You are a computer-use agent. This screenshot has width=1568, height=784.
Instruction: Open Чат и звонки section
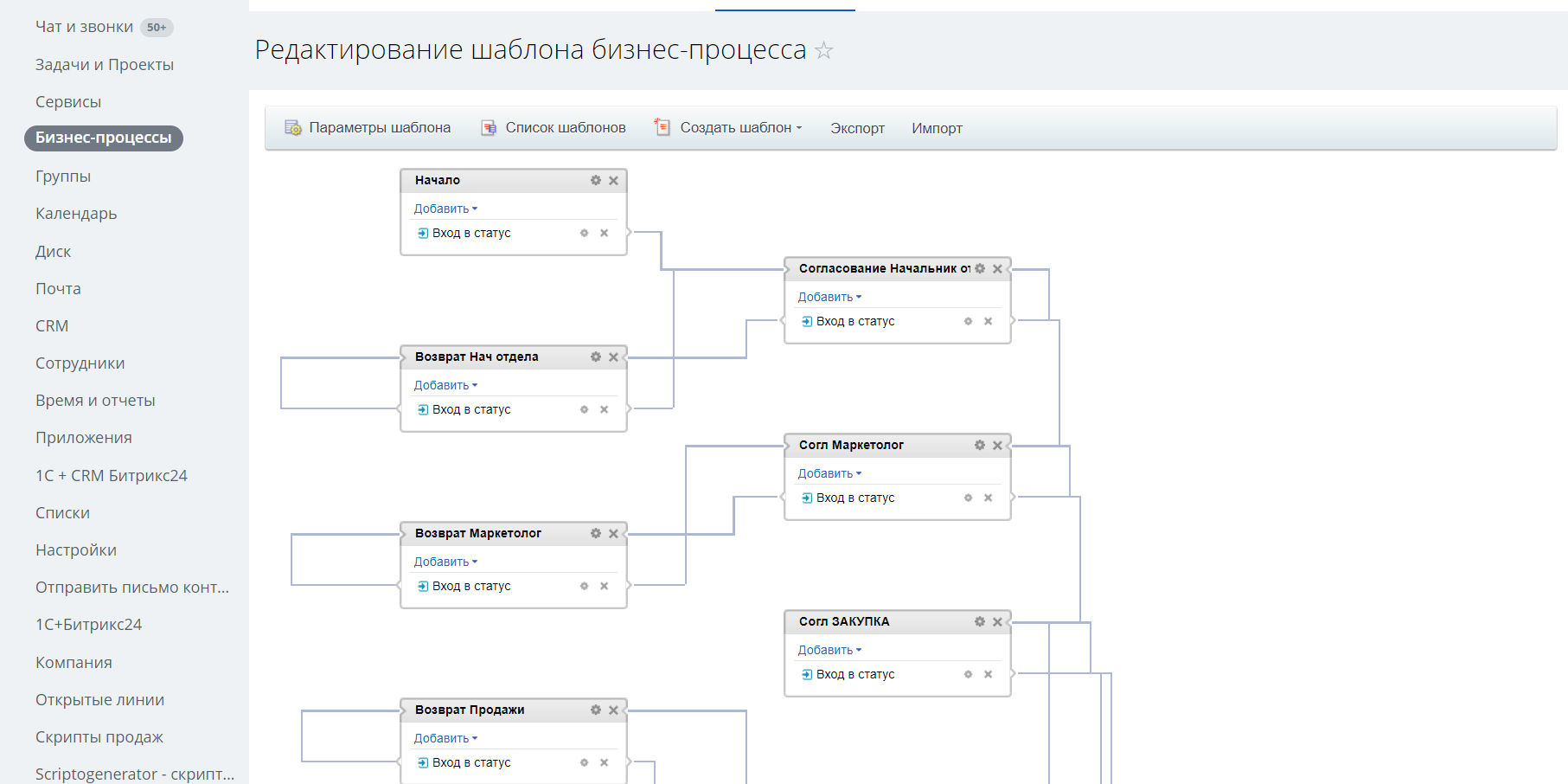(84, 27)
